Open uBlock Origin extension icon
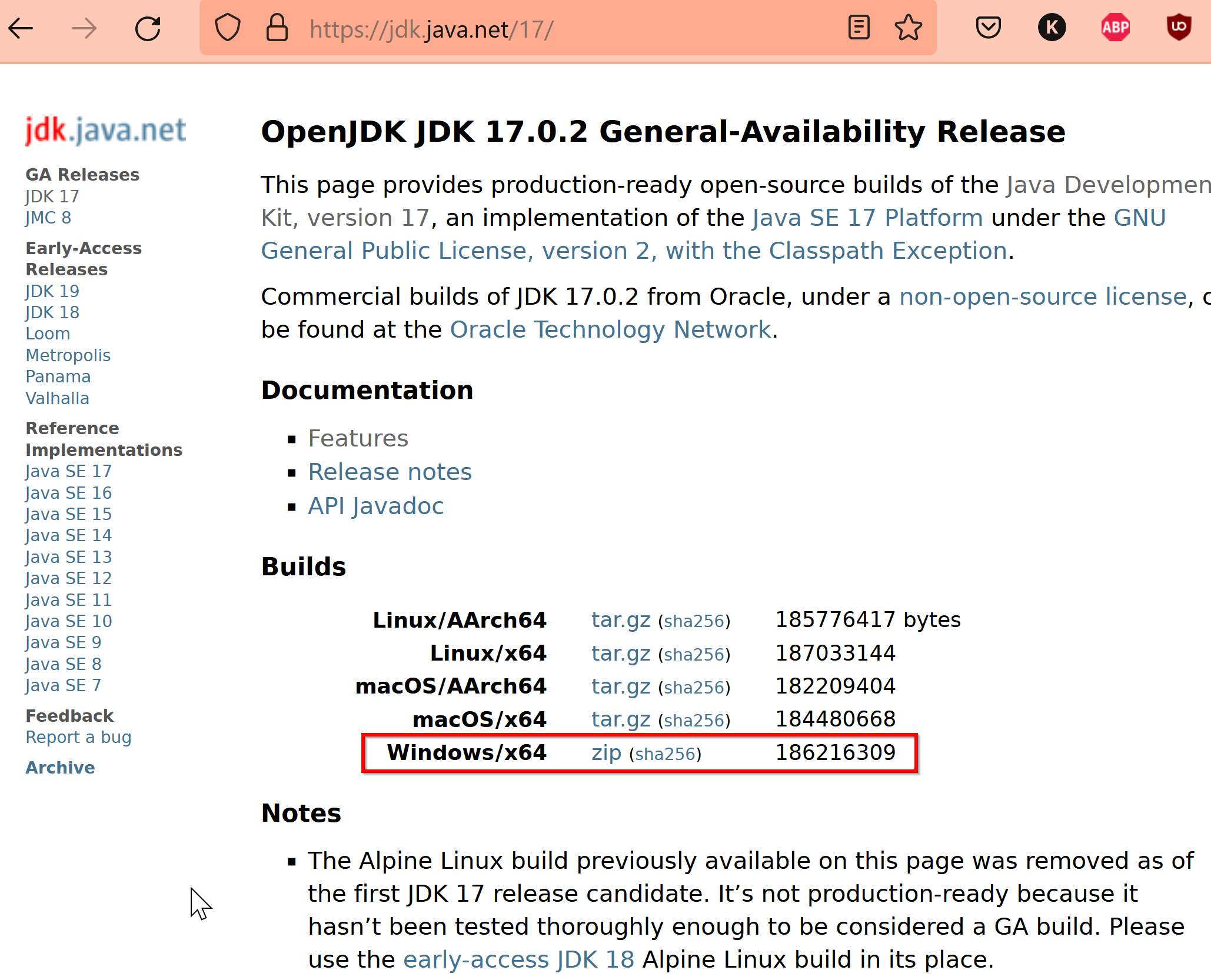 click(1179, 28)
